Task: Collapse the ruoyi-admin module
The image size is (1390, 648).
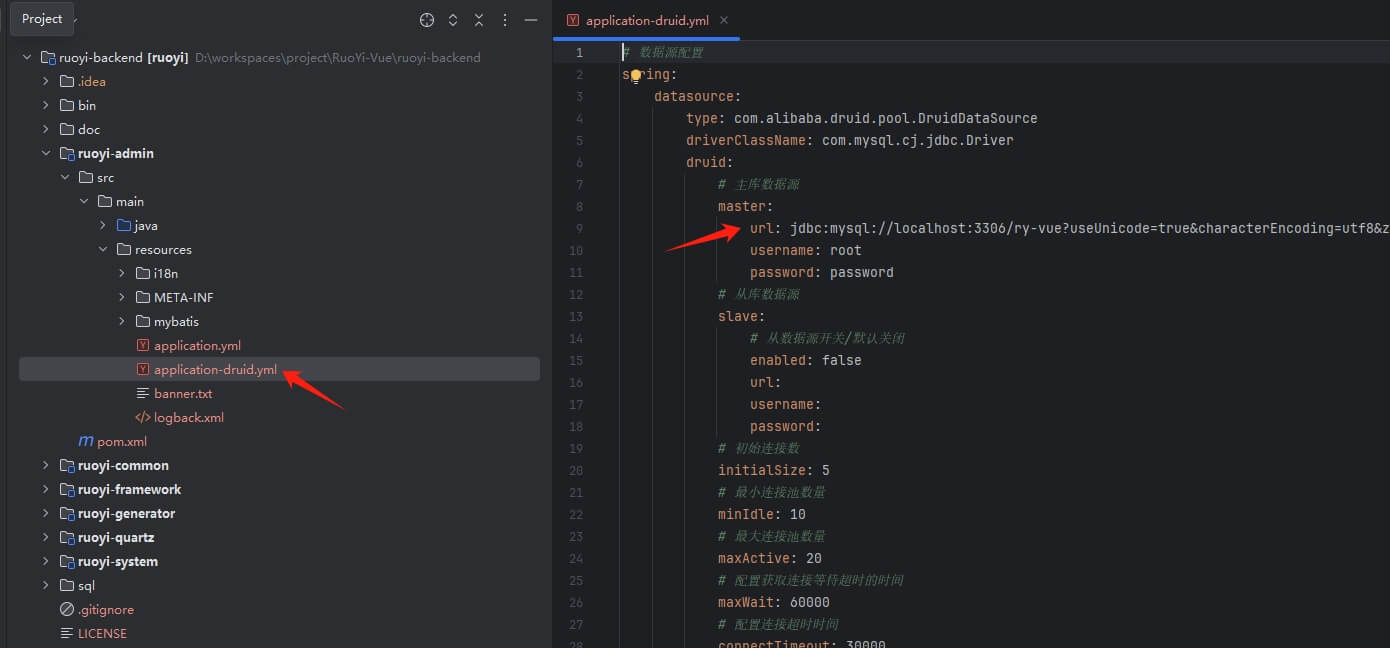Action: (x=46, y=154)
